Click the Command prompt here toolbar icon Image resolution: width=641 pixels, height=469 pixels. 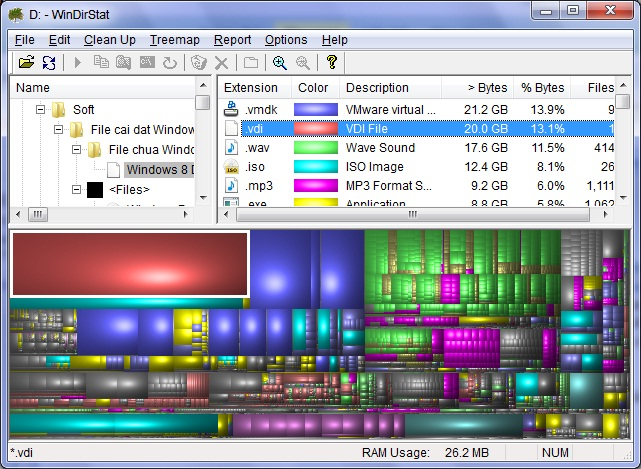147,63
